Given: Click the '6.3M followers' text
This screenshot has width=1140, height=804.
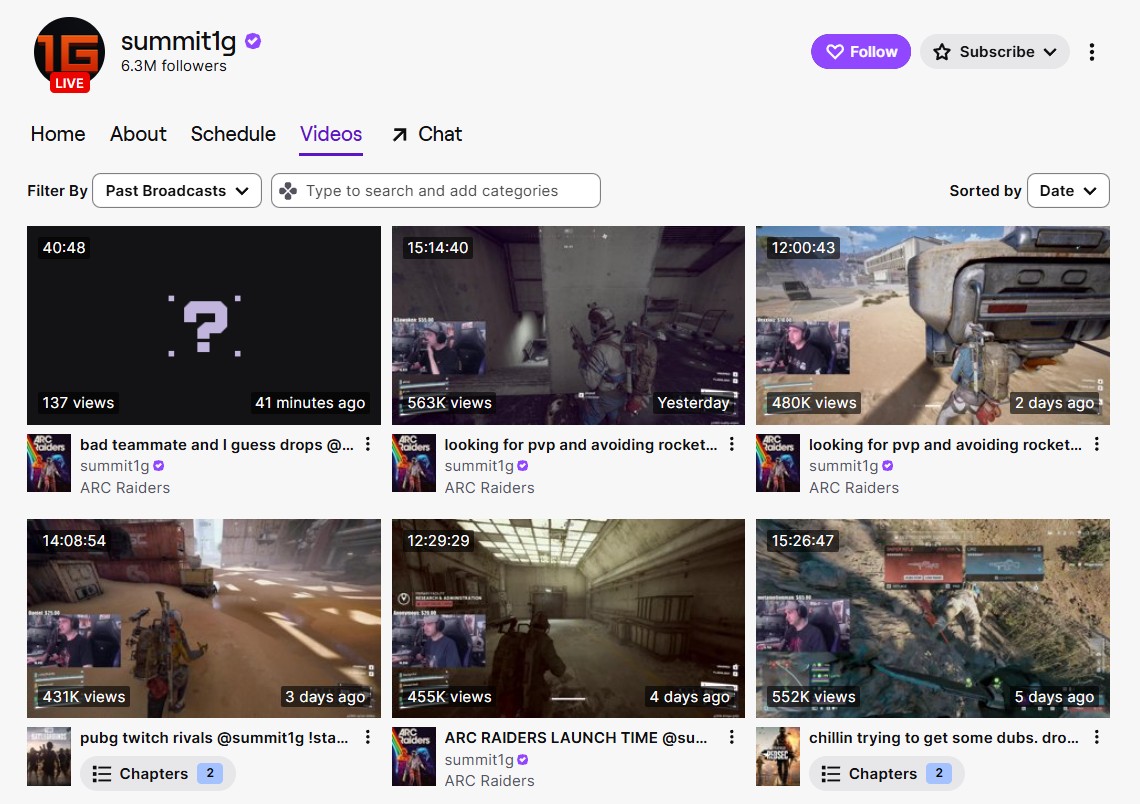Looking at the screenshot, I should tap(174, 65).
